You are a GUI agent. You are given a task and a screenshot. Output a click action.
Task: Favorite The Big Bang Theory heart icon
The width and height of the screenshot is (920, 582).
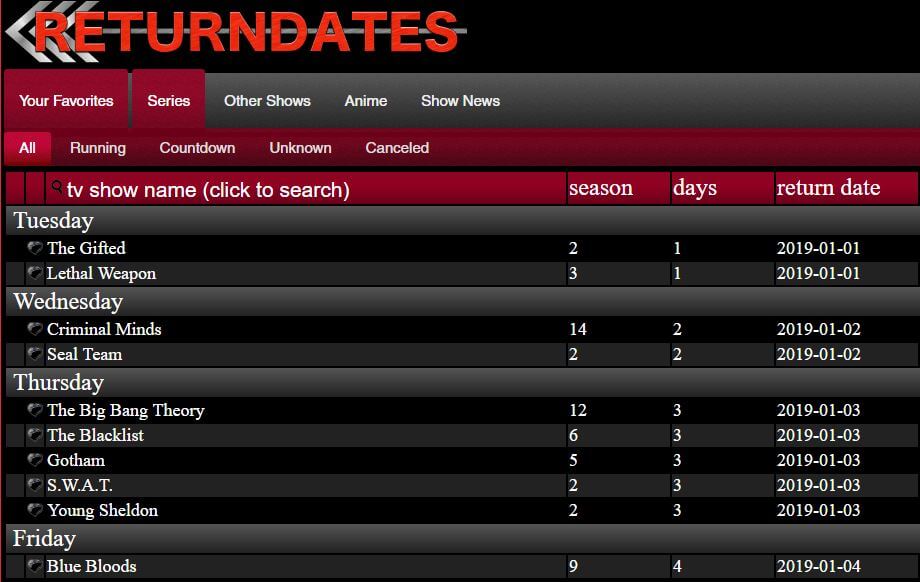pyautogui.click(x=35, y=410)
